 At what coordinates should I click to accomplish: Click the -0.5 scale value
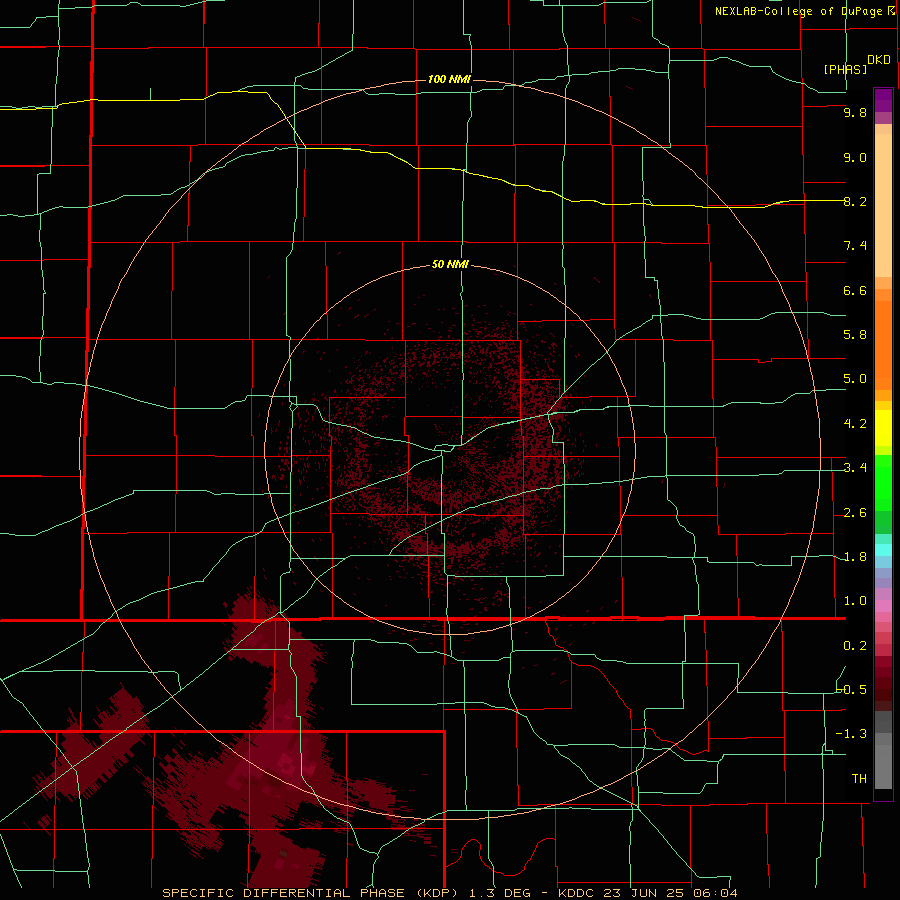(x=851, y=690)
